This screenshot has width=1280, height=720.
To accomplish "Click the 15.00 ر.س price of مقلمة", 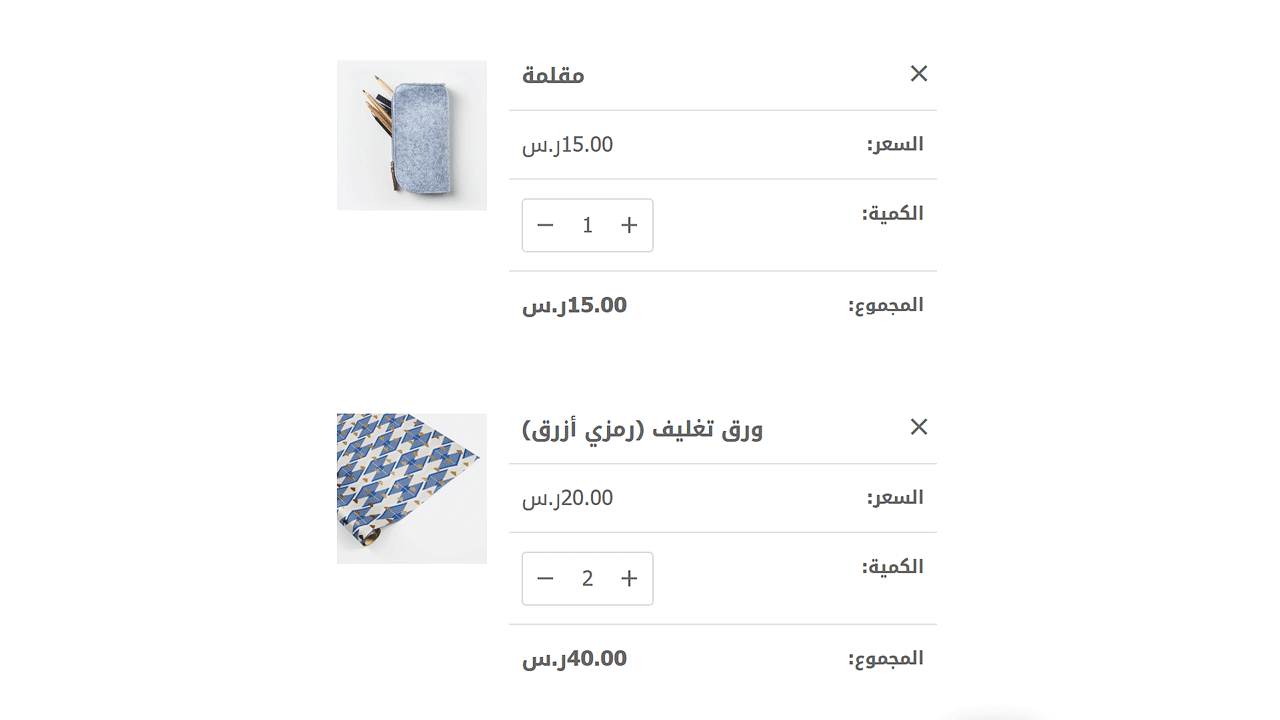I will point(568,144).
